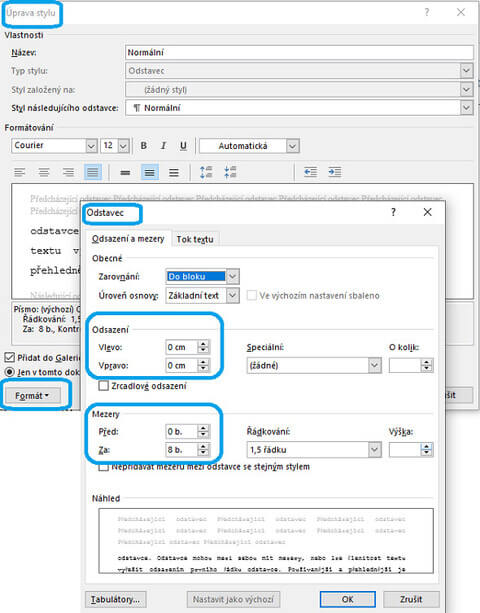Open the Formát menu button

32,396
